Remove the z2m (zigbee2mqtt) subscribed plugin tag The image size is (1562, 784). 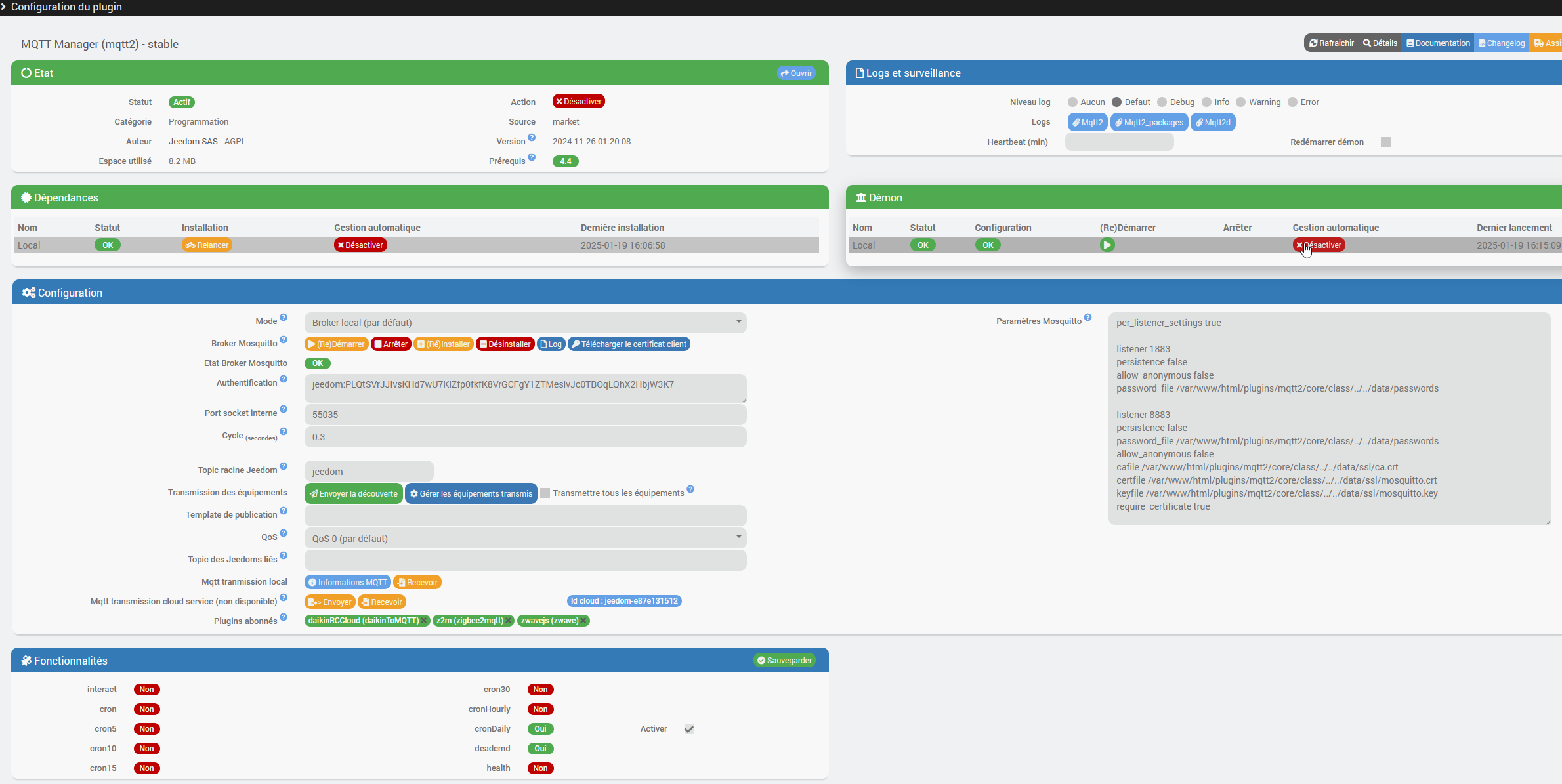[508, 621]
